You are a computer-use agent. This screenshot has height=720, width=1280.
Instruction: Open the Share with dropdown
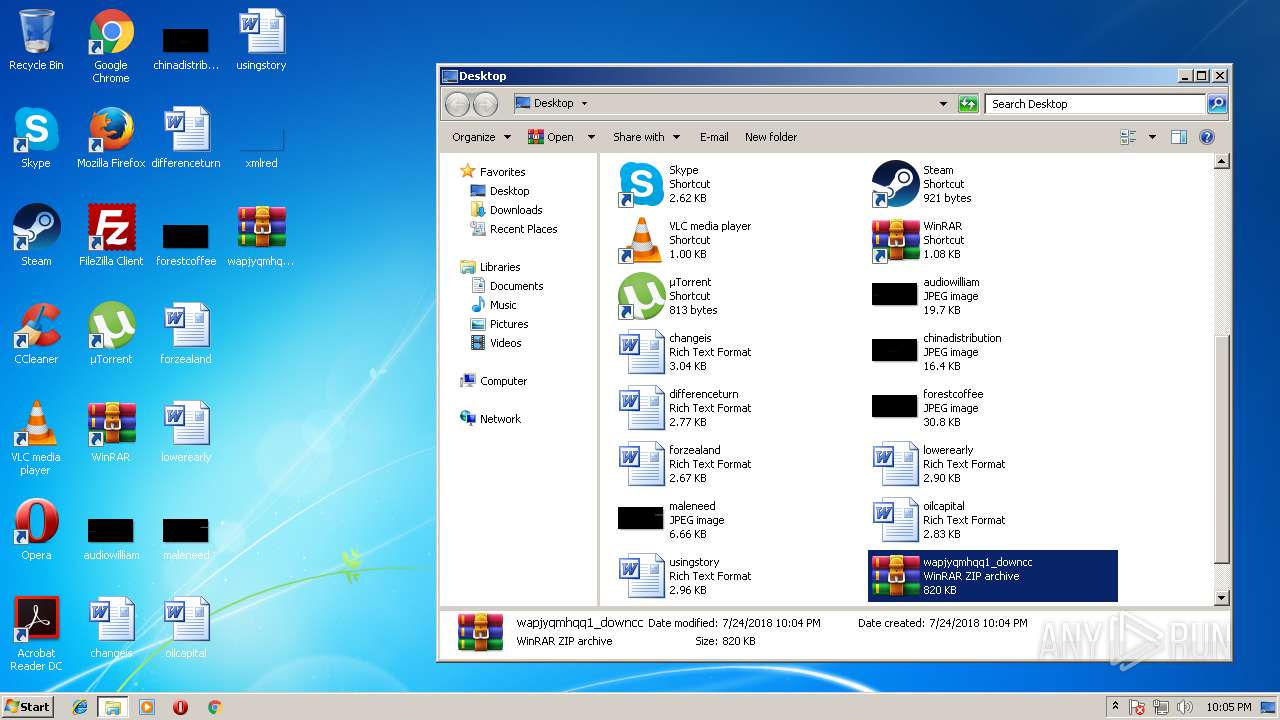[646, 137]
